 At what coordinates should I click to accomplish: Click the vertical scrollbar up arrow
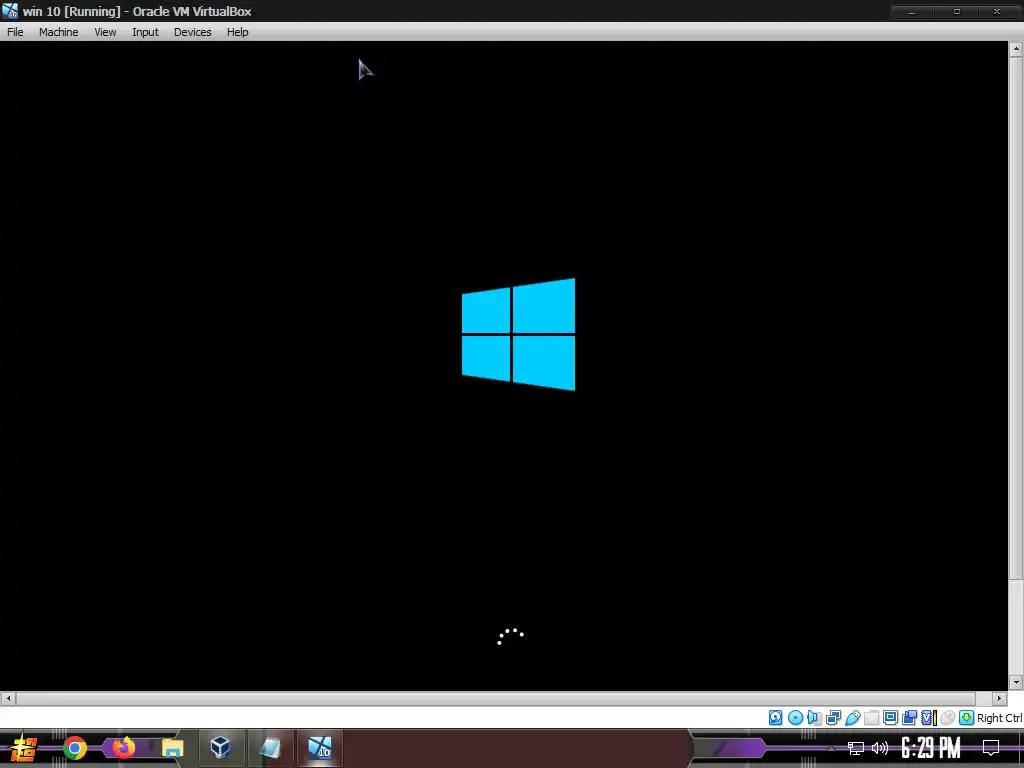1016,49
